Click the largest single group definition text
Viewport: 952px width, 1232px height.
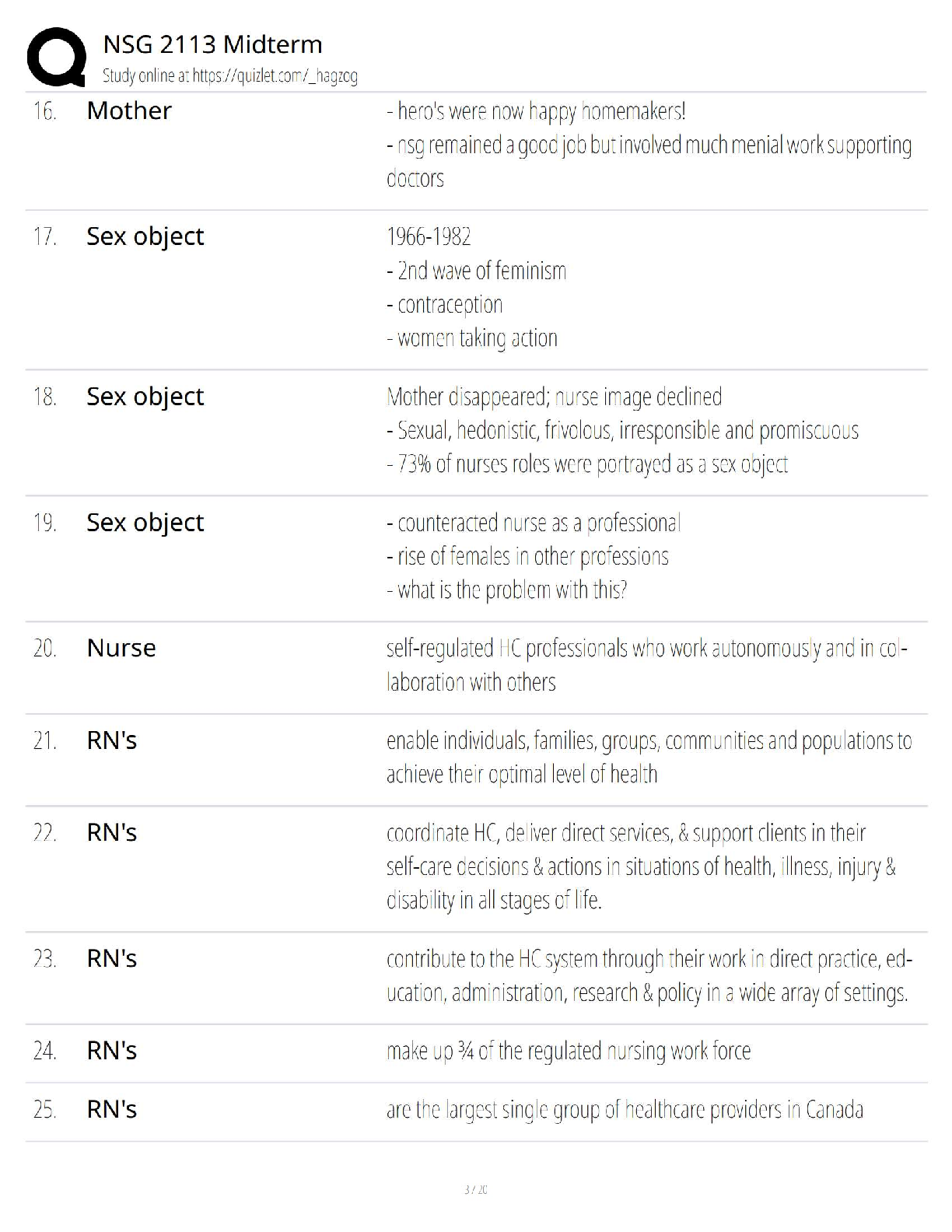point(625,1110)
